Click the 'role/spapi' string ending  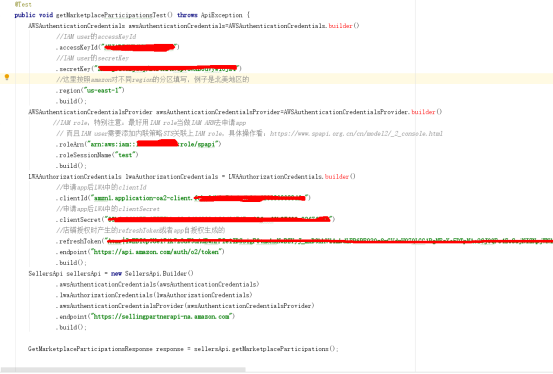pyautogui.click(x=199, y=144)
